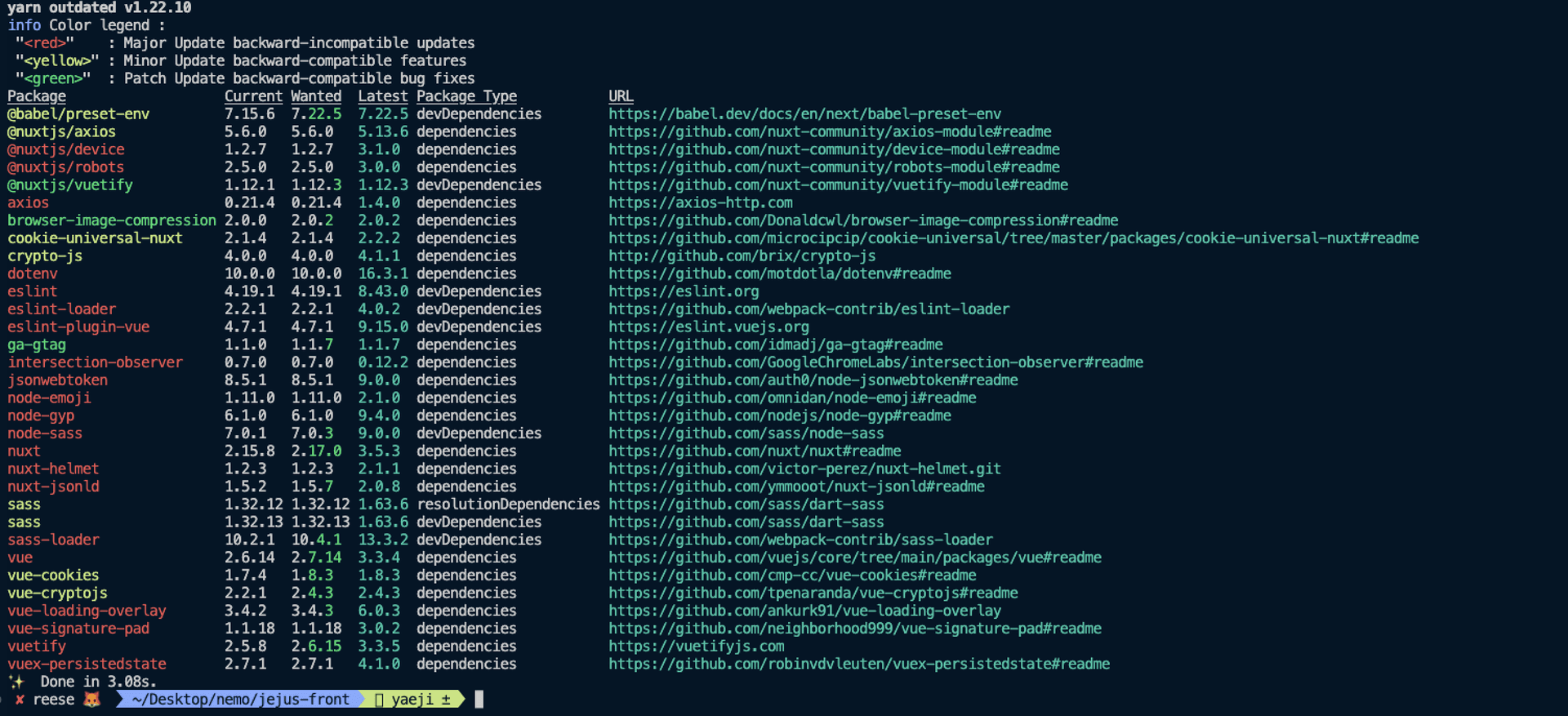Open the nuxt-helmet GitHub URL

804,469
